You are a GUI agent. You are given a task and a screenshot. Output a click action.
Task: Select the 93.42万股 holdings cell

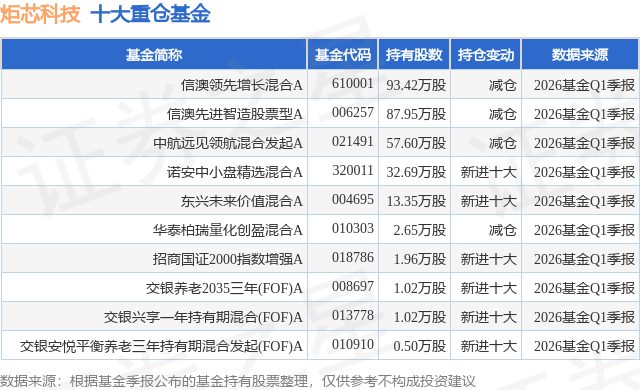tap(416, 85)
